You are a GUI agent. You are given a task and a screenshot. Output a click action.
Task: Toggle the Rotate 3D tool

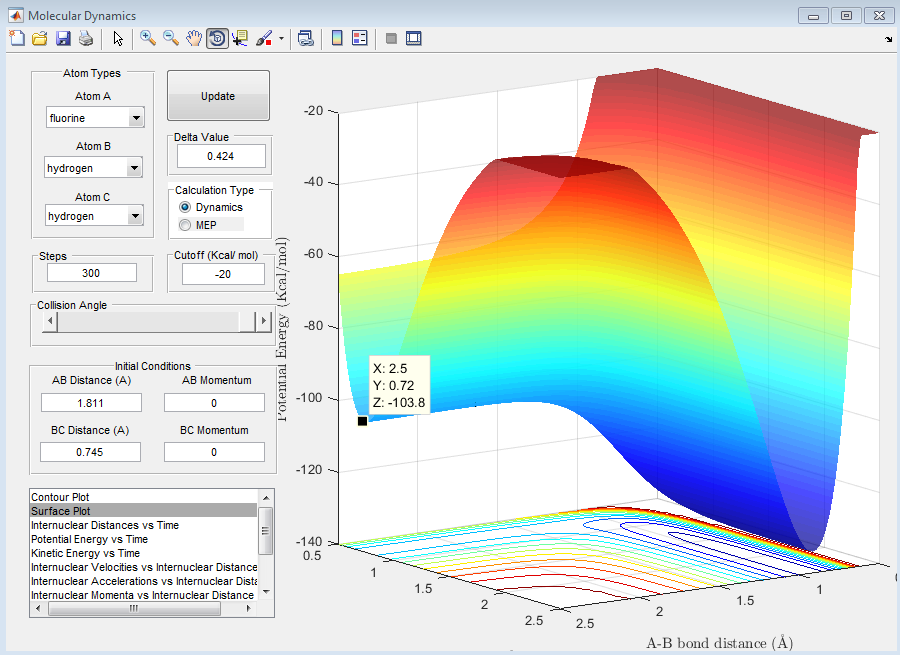point(217,38)
